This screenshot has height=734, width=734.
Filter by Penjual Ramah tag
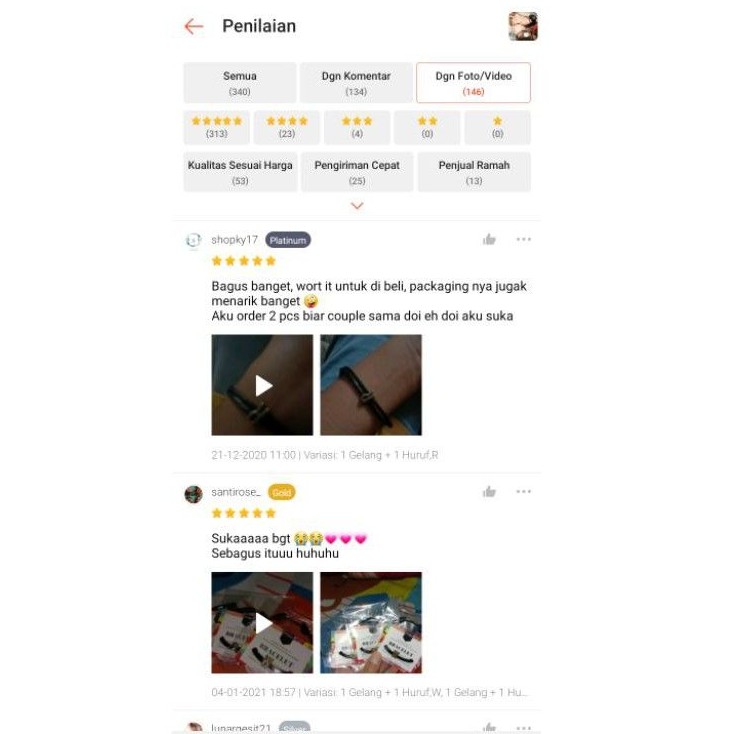[474, 172]
